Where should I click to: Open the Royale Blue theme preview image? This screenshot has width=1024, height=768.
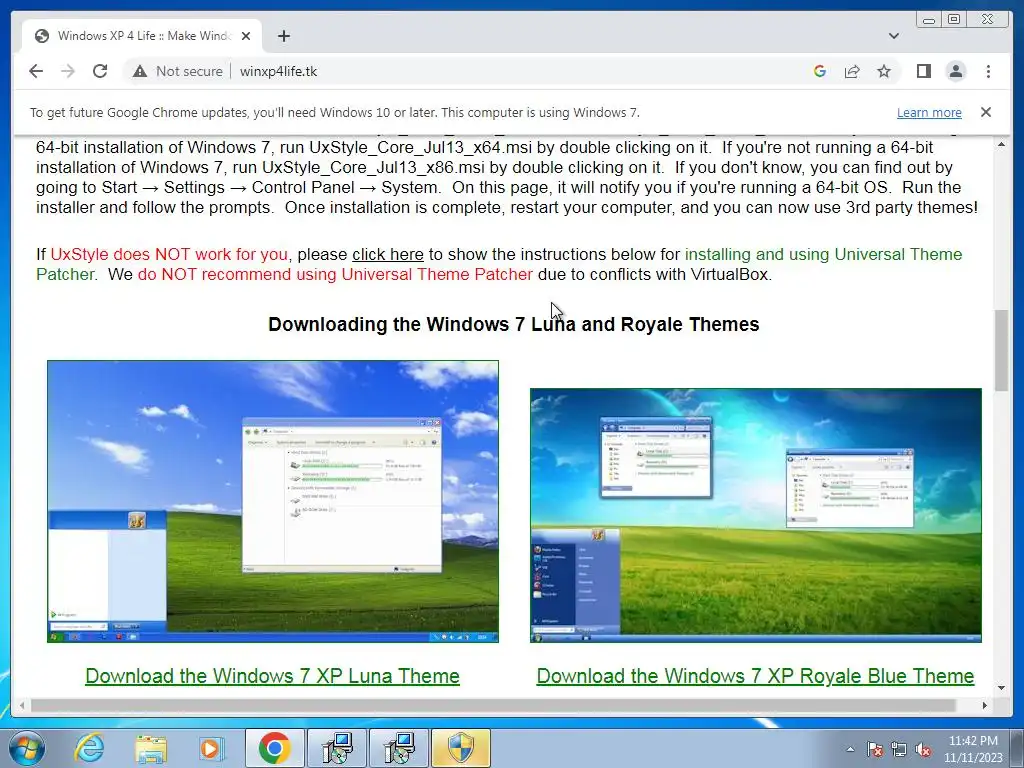756,515
